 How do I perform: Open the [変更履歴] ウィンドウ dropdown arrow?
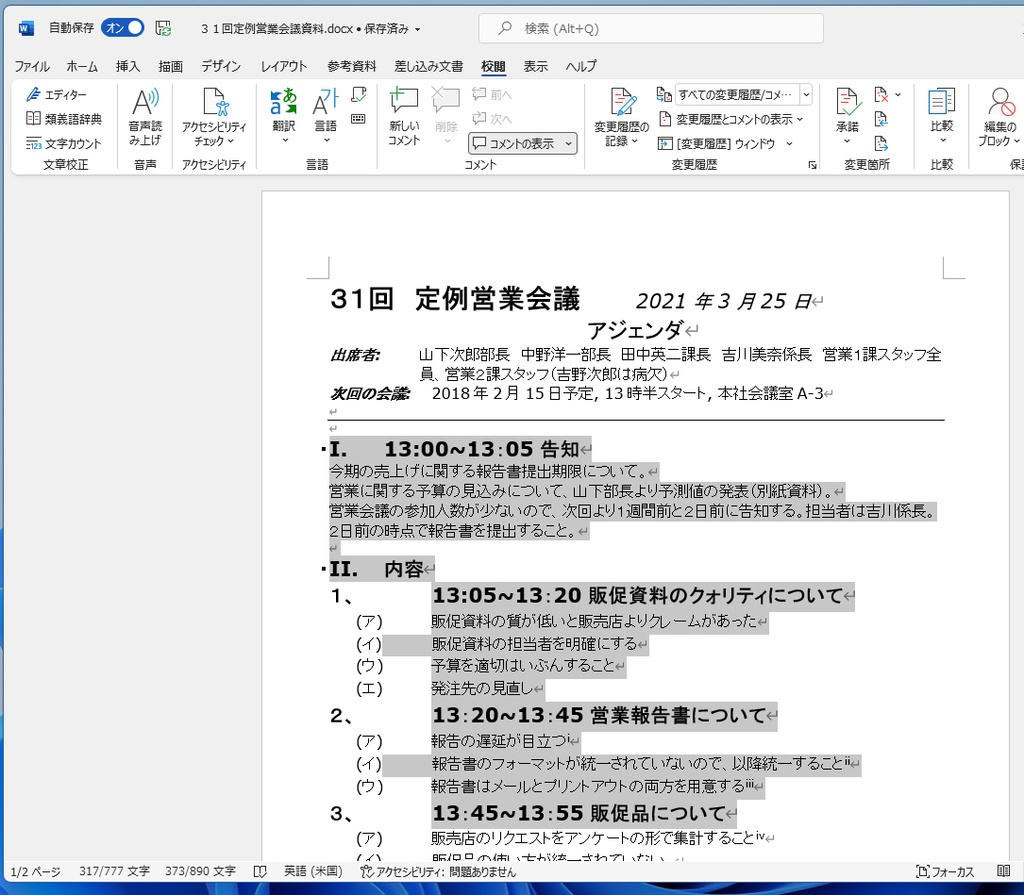click(790, 144)
